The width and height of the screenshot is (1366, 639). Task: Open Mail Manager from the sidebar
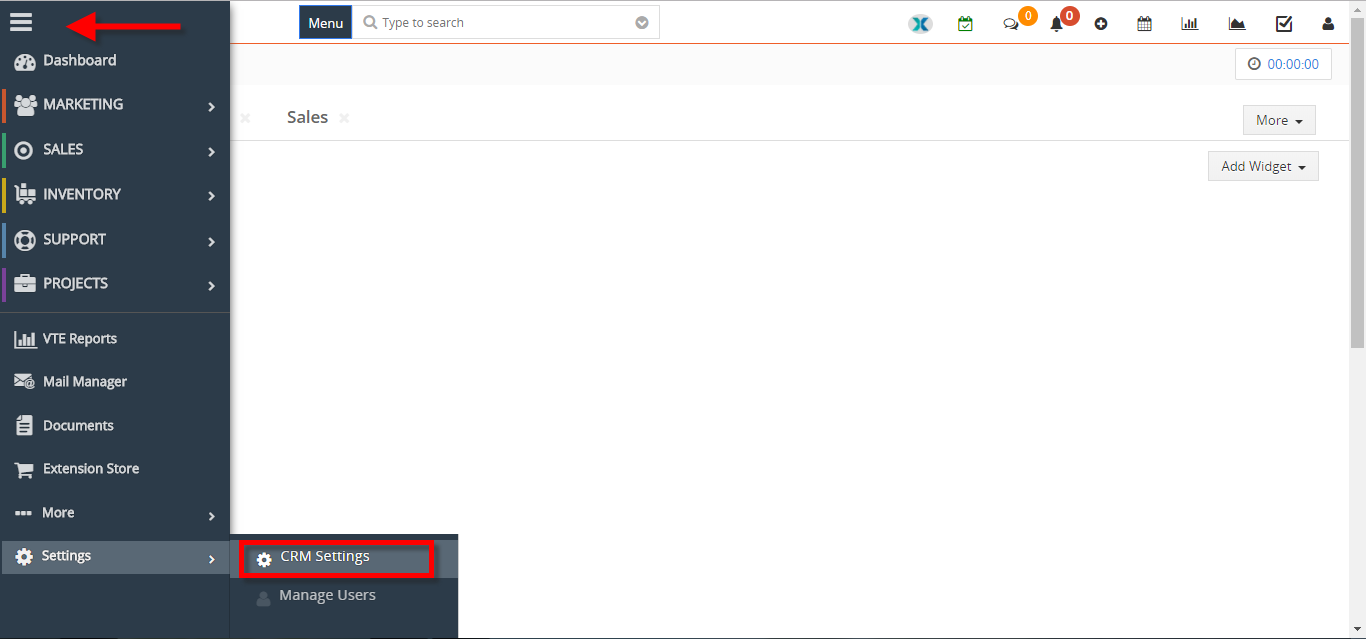[x=84, y=381]
